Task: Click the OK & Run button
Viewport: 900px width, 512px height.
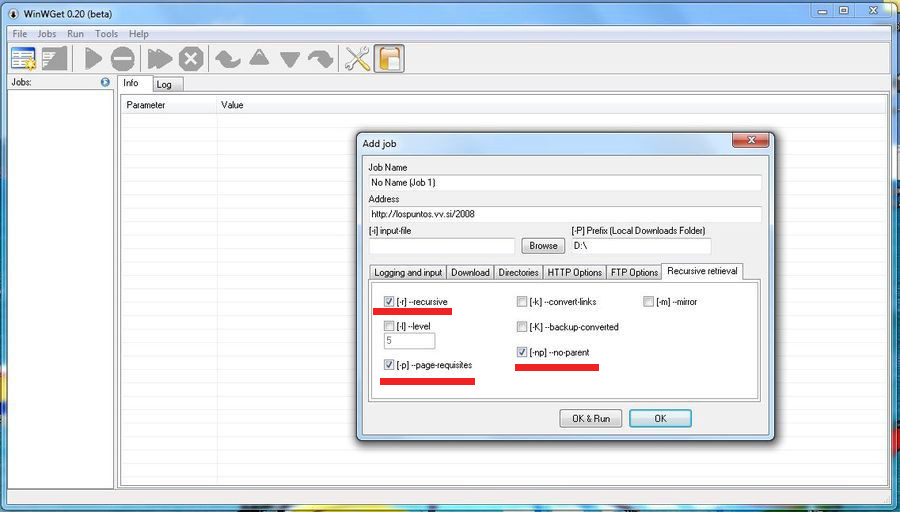Action: pos(591,418)
